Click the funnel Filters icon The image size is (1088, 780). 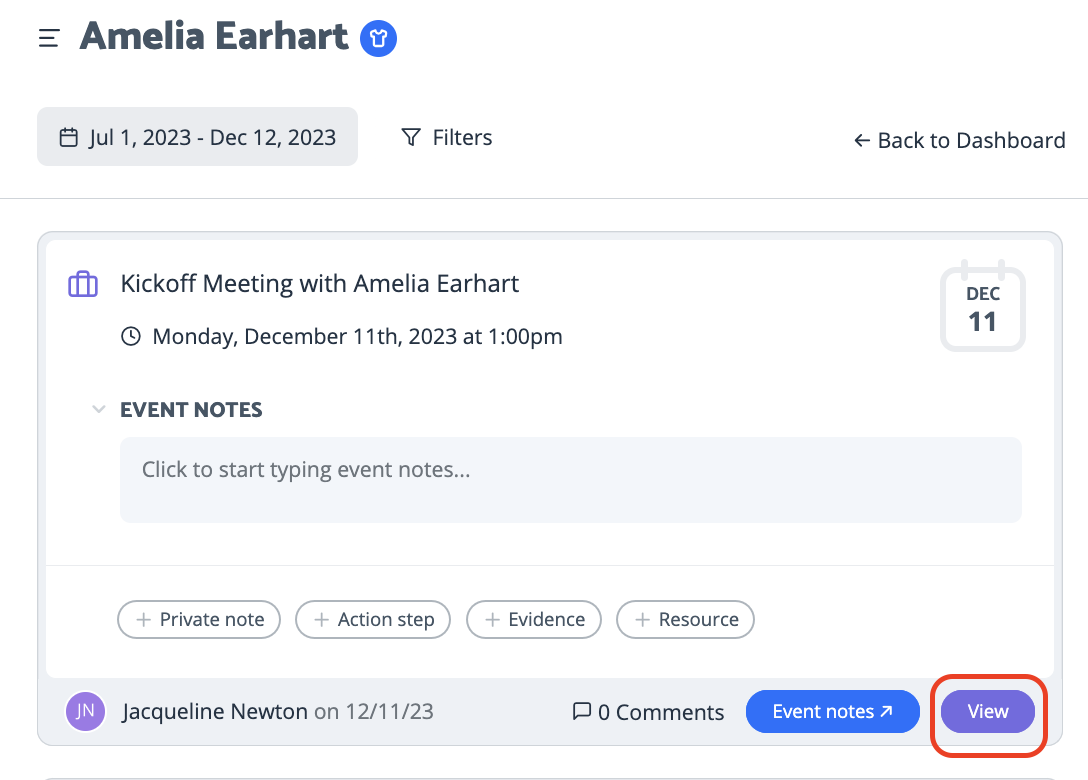click(411, 137)
